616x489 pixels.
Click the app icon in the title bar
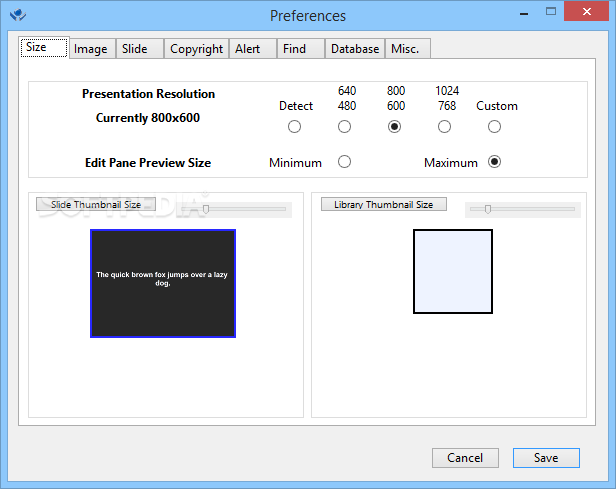coord(18,15)
